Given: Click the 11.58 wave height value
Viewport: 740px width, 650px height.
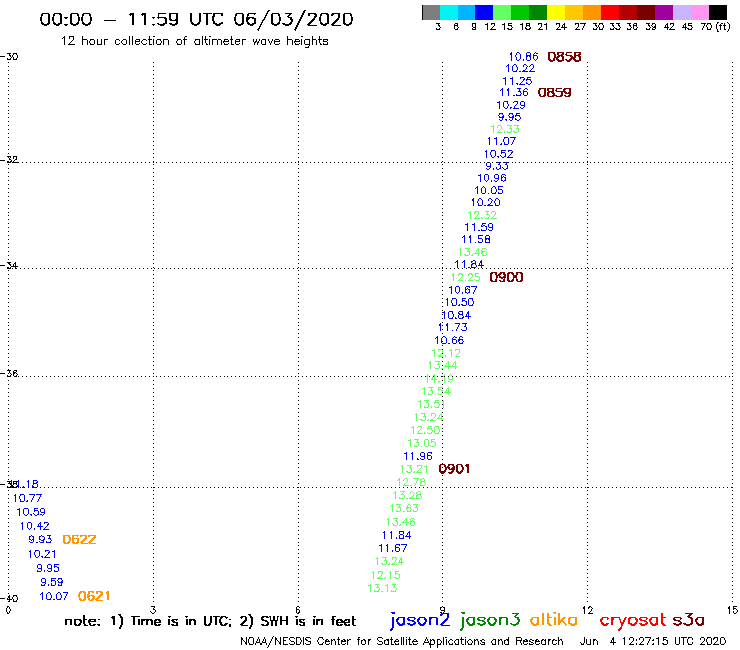Looking at the screenshot, I should (476, 239).
